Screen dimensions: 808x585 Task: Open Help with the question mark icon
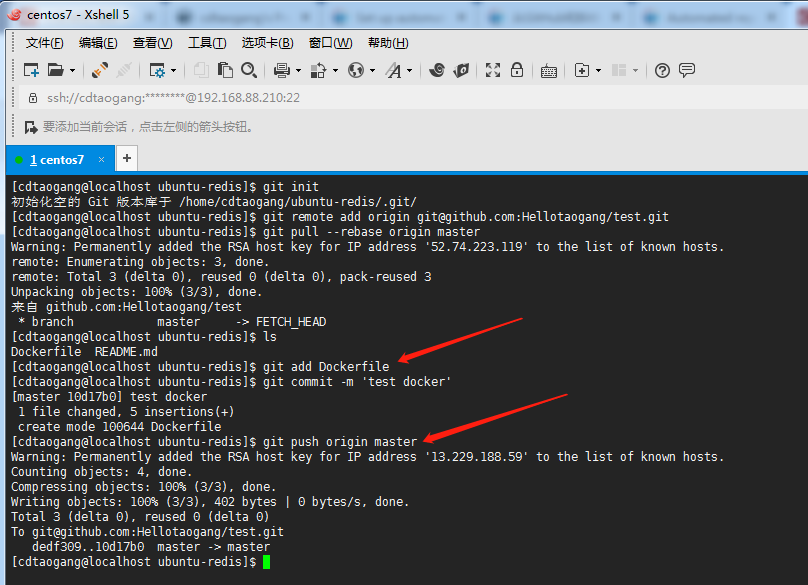click(662, 71)
